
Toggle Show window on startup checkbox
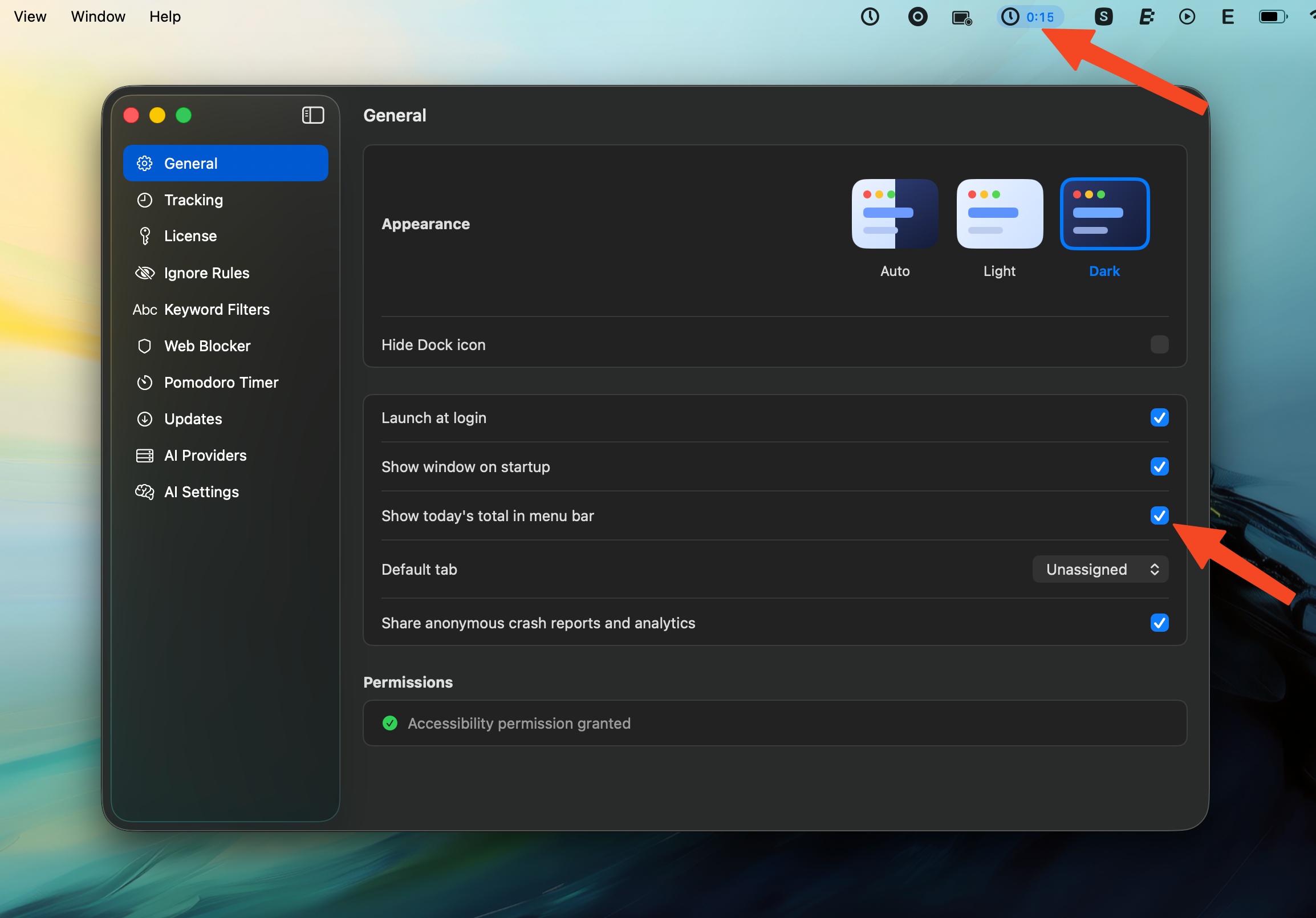[1159, 466]
